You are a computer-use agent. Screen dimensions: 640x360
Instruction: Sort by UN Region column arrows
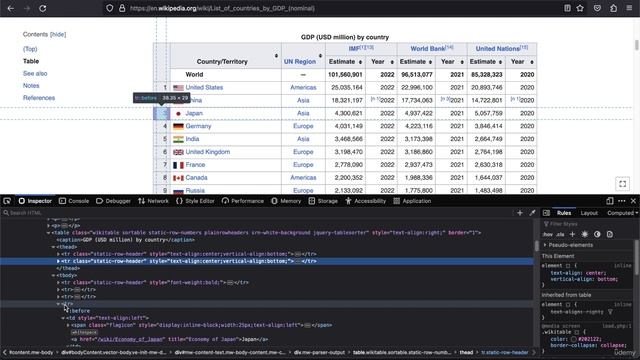(320, 56)
